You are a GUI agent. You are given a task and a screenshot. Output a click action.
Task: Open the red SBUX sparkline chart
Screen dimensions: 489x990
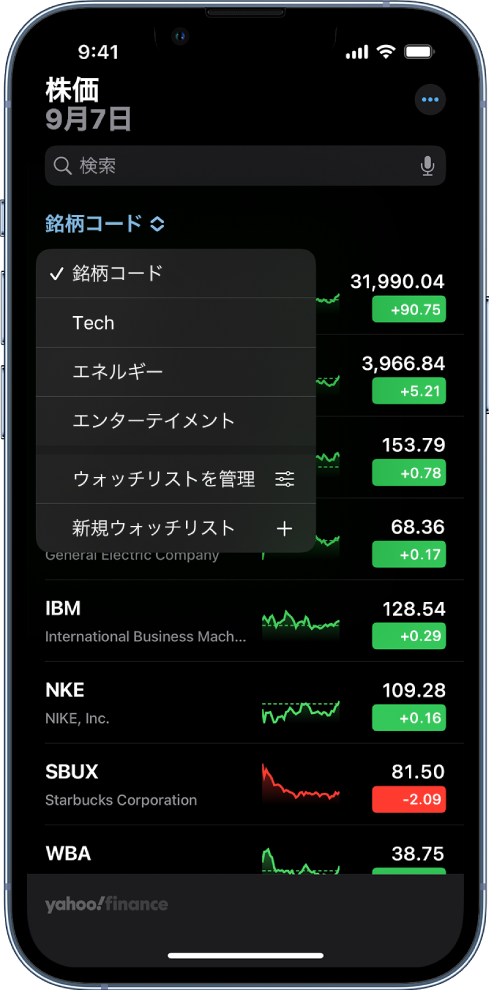pyautogui.click(x=301, y=783)
